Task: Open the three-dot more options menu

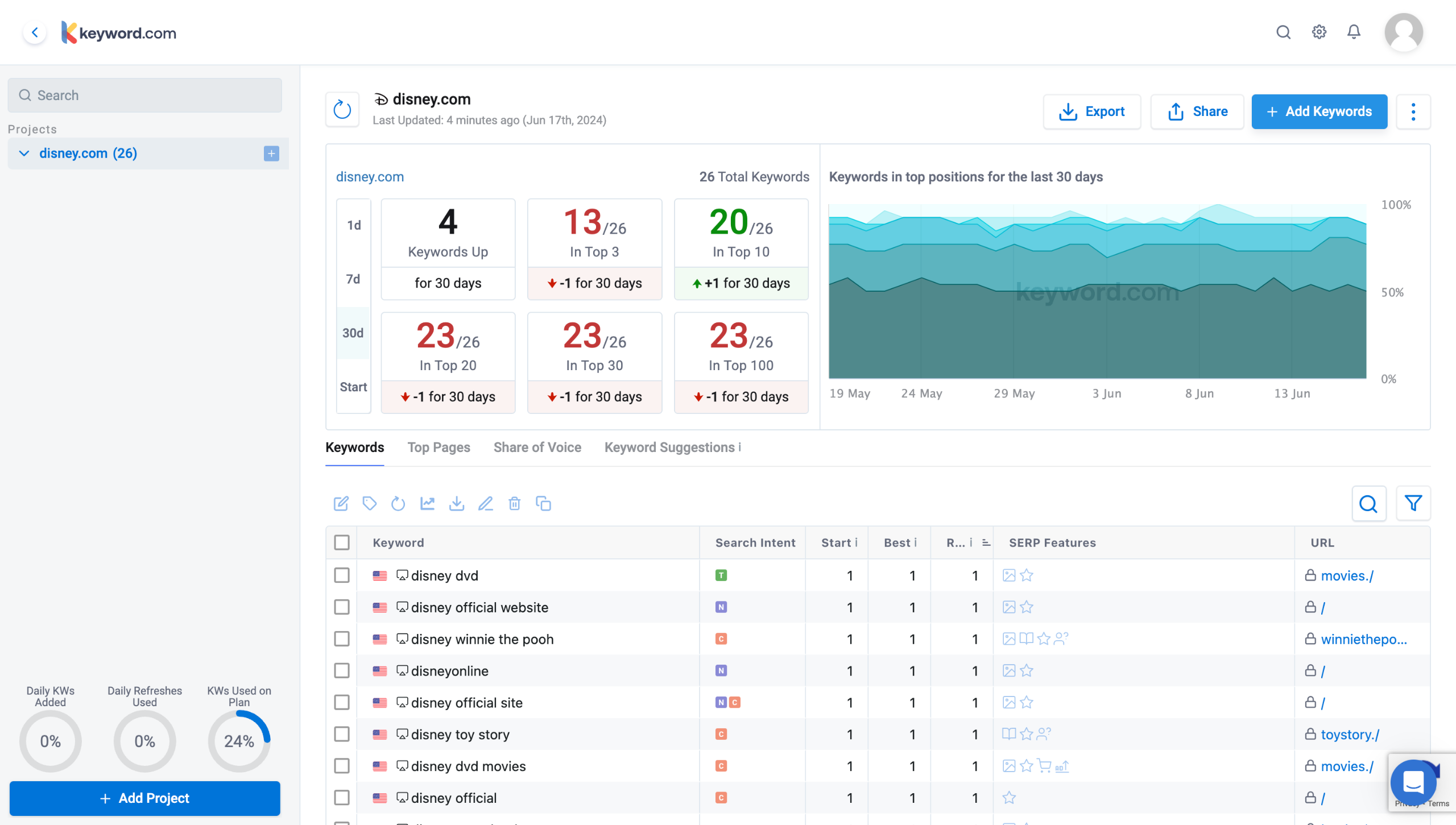Action: click(x=1413, y=111)
